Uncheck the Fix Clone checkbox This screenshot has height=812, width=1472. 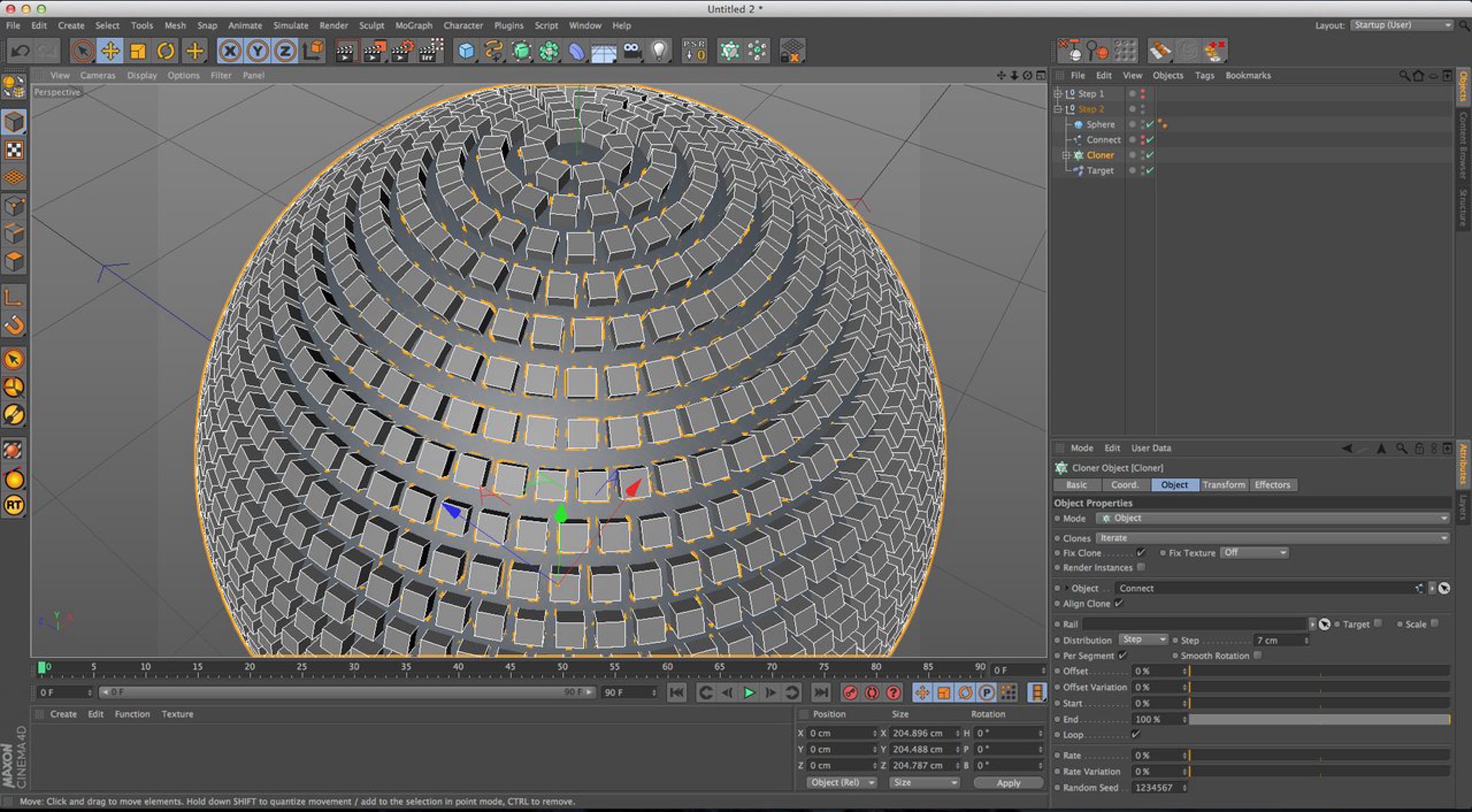click(1141, 553)
